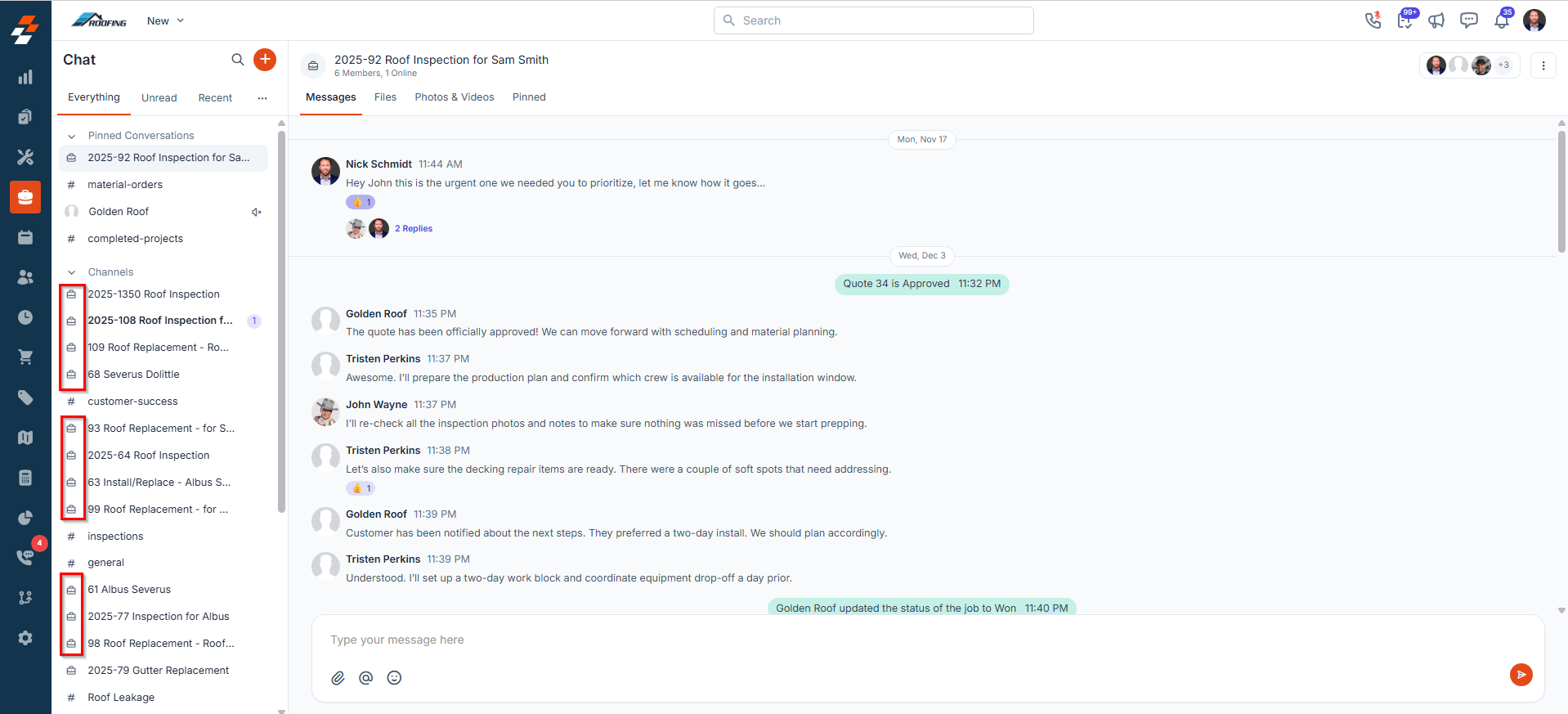Click the search icon in Chat panel
This screenshot has width=1568, height=714.
point(238,60)
